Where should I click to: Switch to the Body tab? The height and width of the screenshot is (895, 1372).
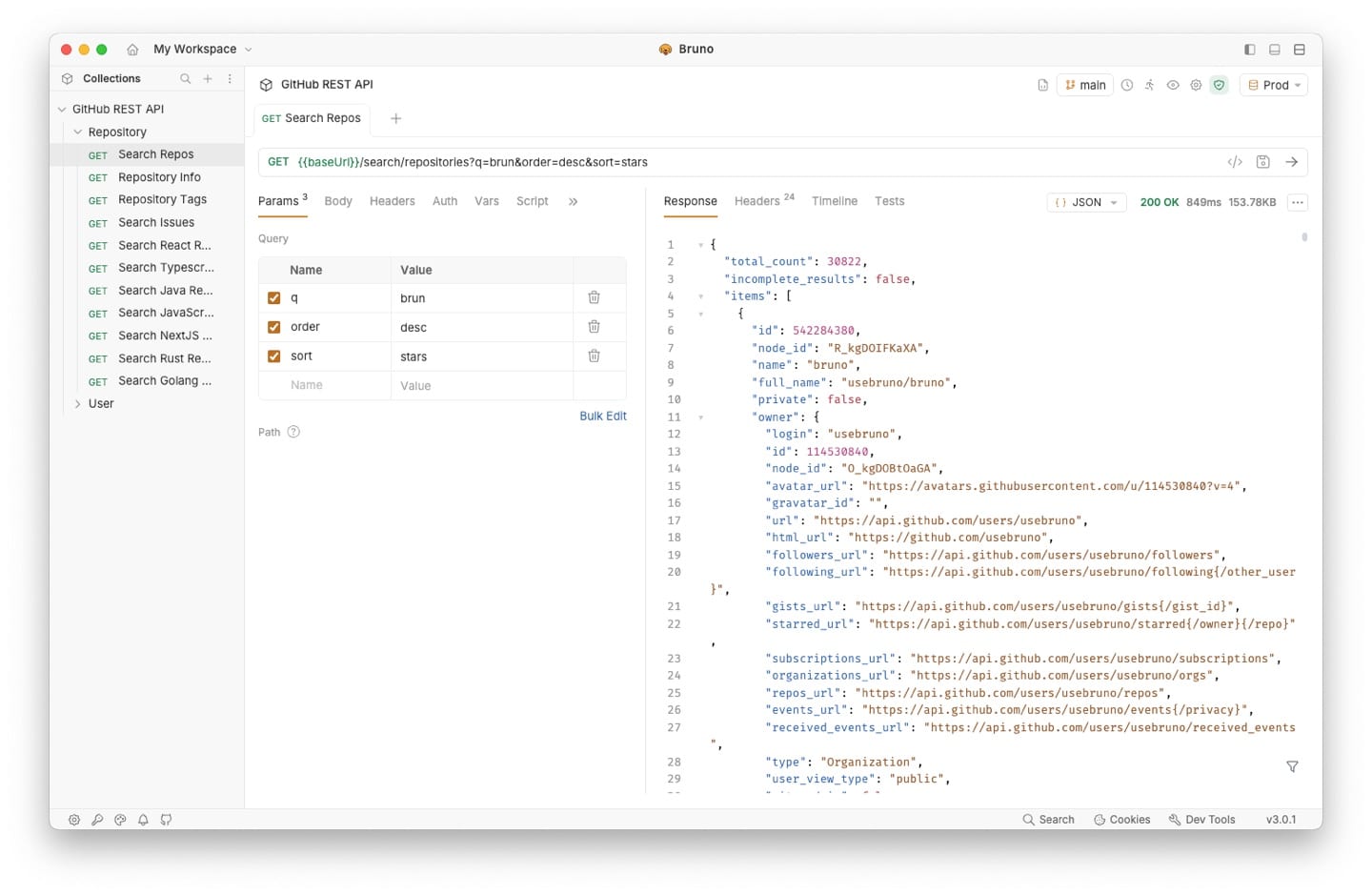[x=338, y=201]
